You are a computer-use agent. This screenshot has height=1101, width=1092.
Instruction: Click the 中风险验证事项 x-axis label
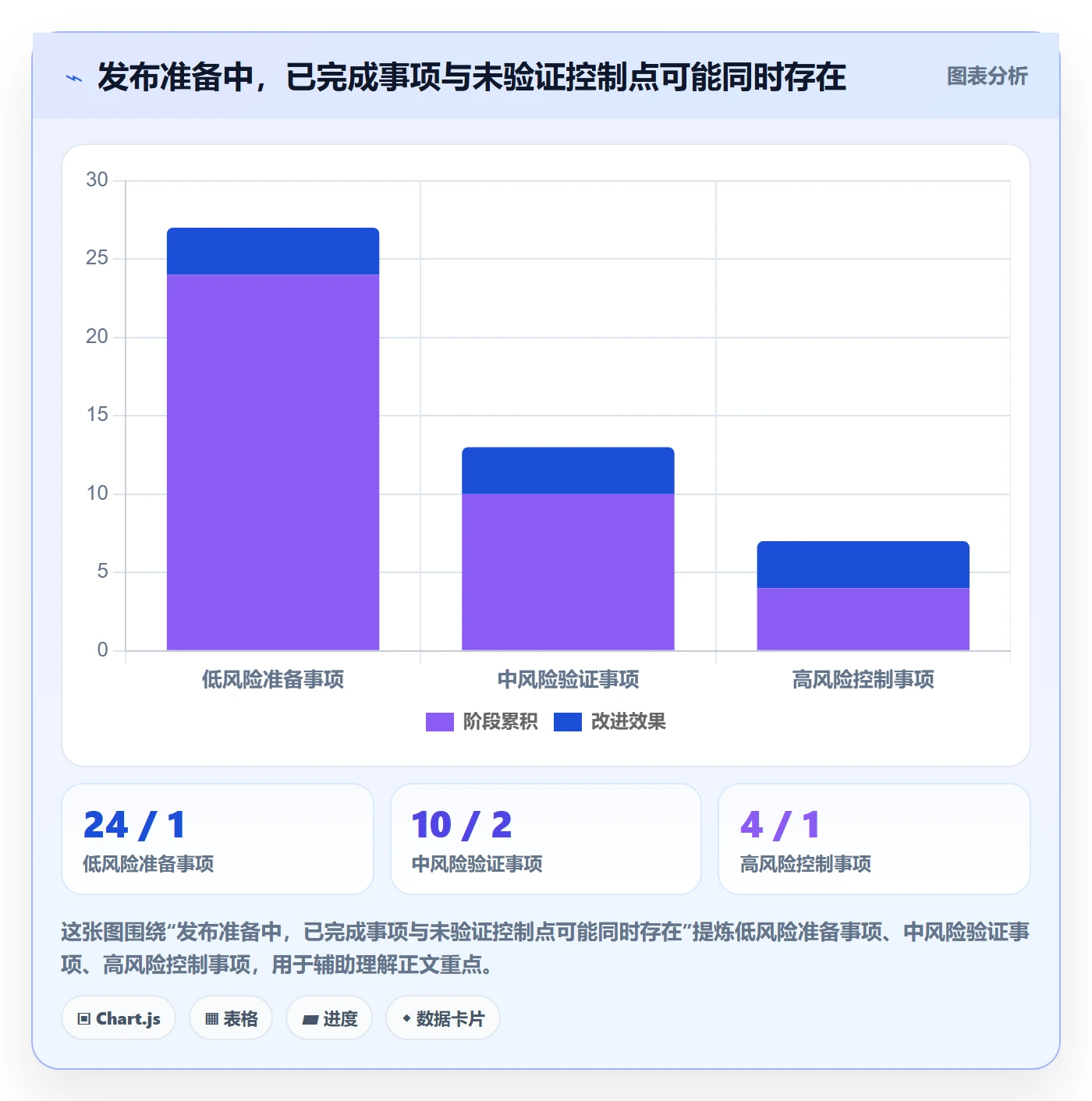[568, 680]
